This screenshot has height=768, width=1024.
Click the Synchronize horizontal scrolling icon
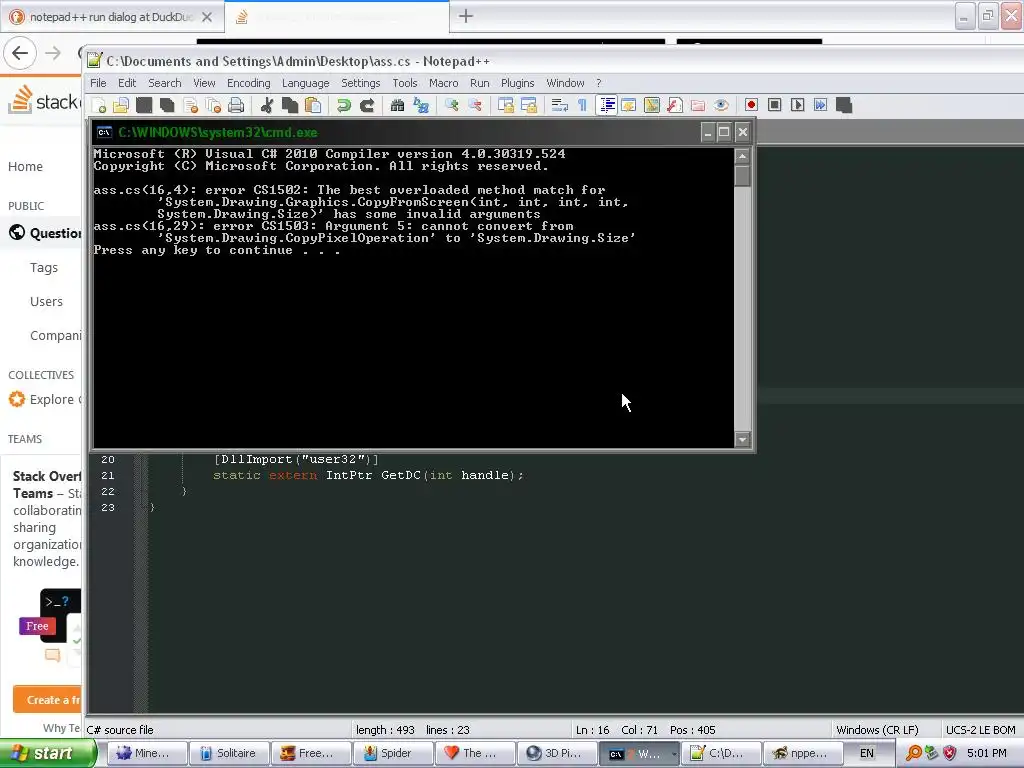[x=529, y=105]
